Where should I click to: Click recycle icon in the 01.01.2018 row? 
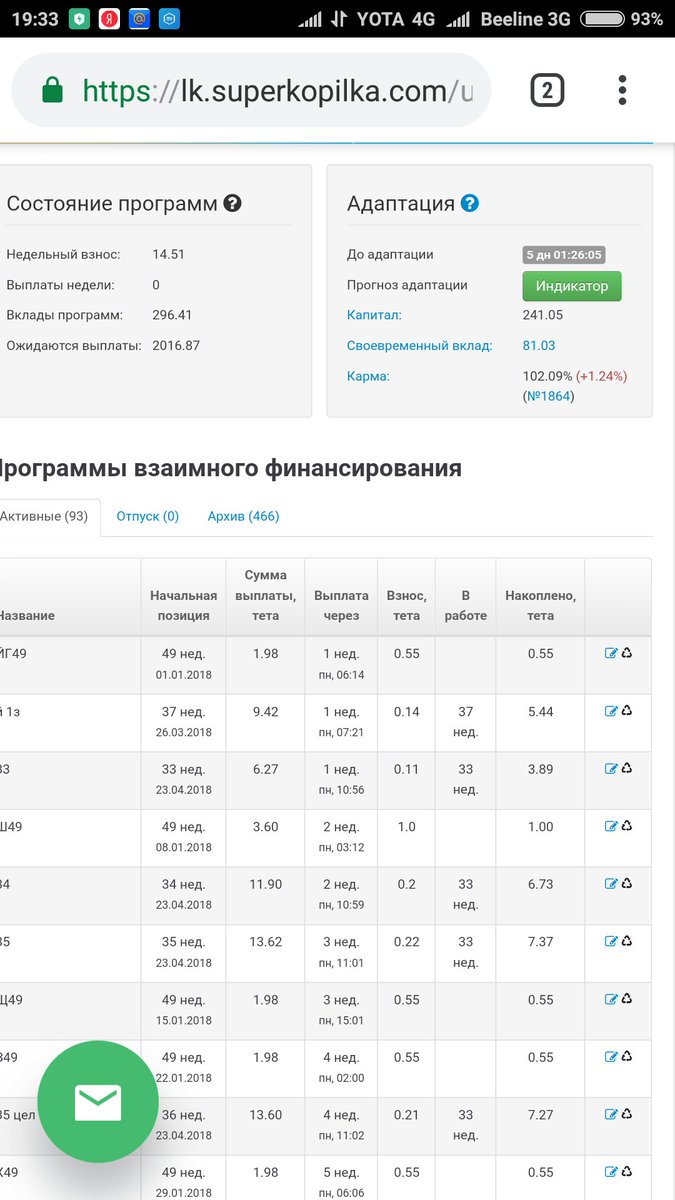click(x=627, y=654)
